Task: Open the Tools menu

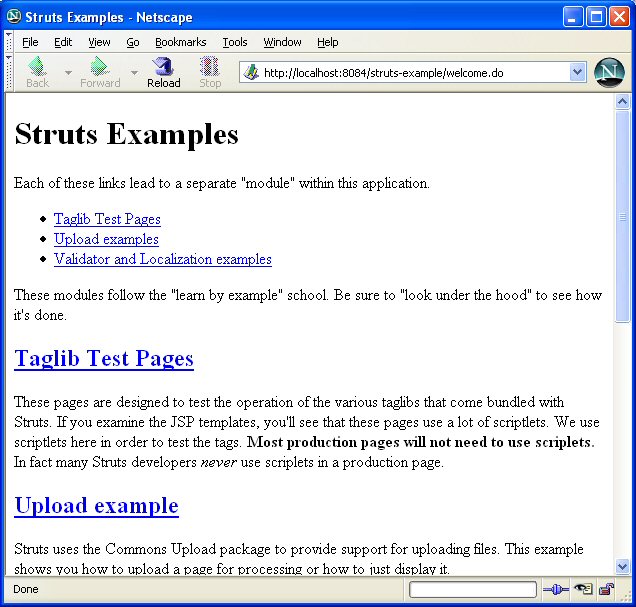Action: tap(235, 42)
